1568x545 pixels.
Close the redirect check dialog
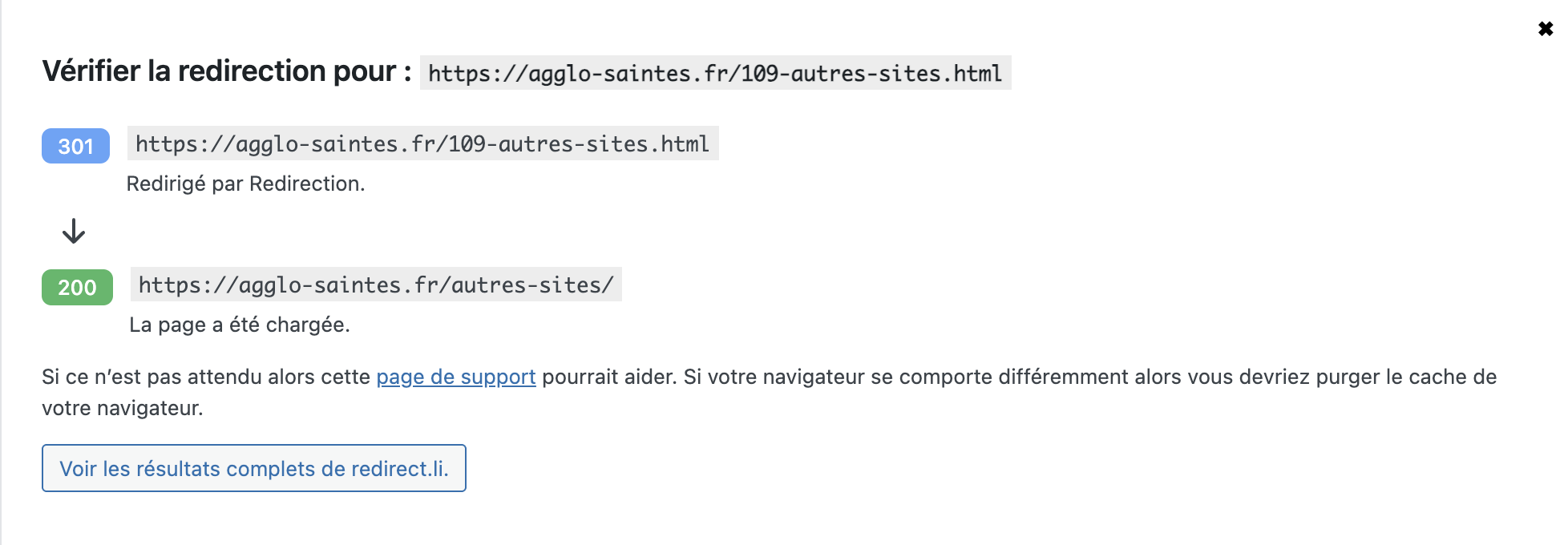tap(1545, 29)
